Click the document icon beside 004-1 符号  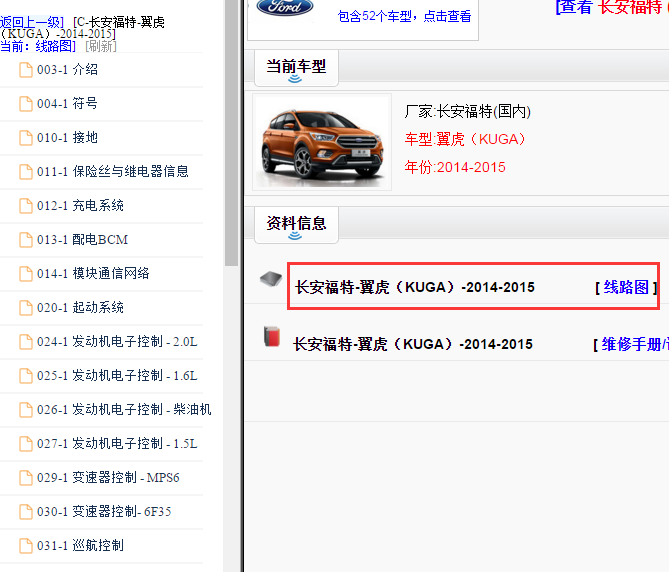[26, 104]
